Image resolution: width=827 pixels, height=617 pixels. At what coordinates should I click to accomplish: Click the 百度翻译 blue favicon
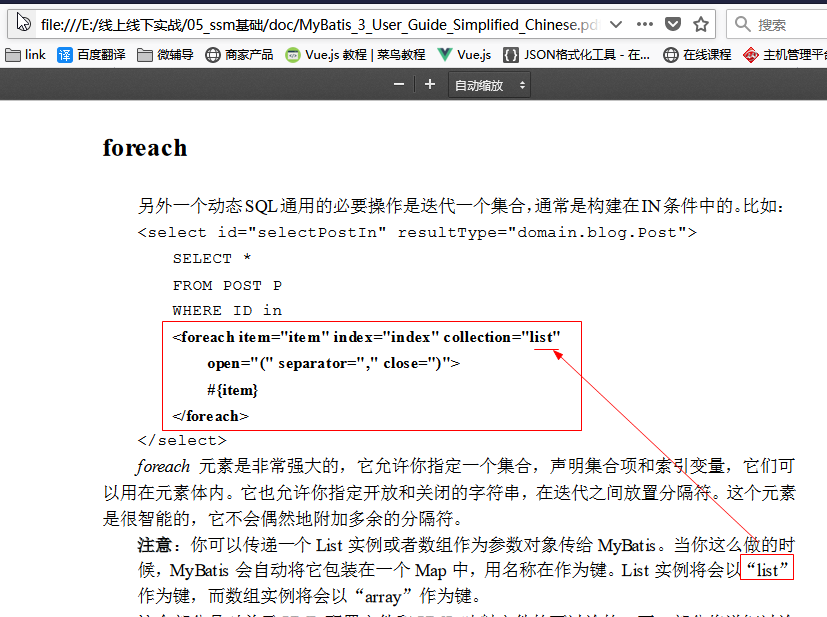[x=65, y=55]
